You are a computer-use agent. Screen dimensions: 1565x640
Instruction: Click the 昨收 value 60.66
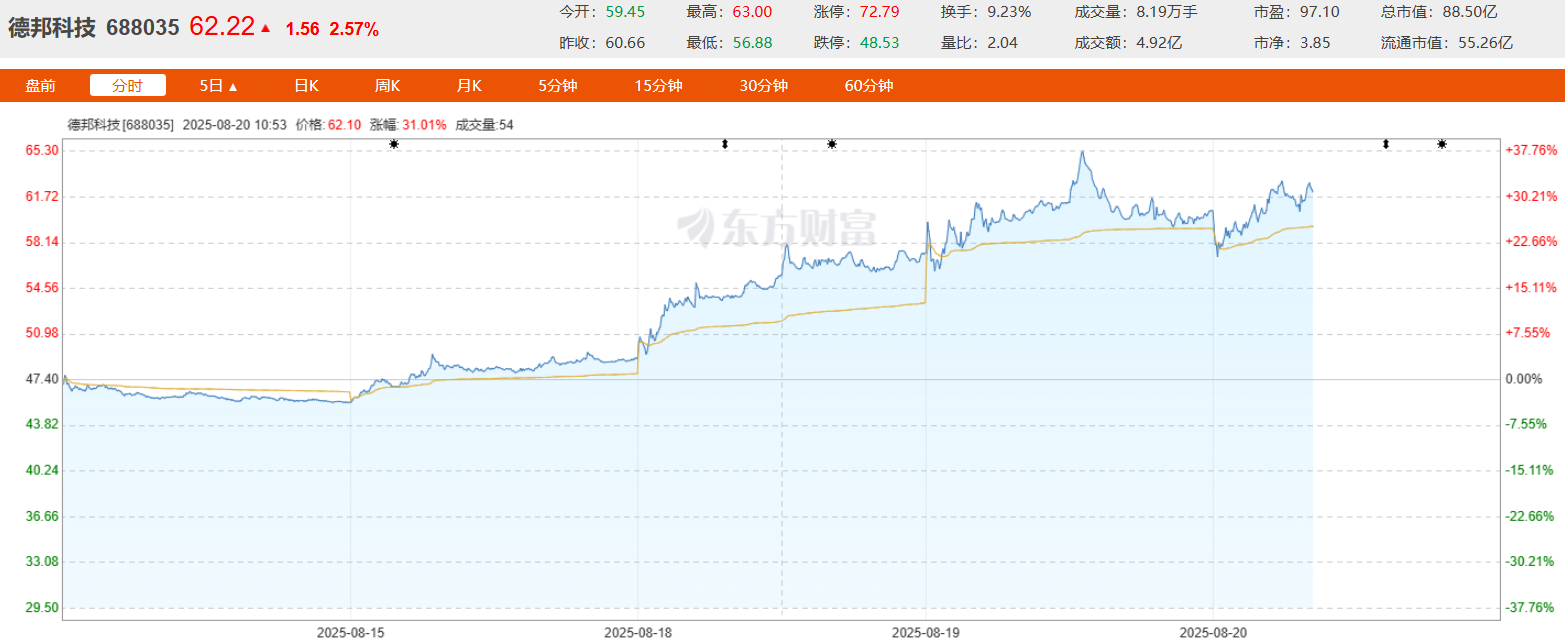pyautogui.click(x=625, y=43)
